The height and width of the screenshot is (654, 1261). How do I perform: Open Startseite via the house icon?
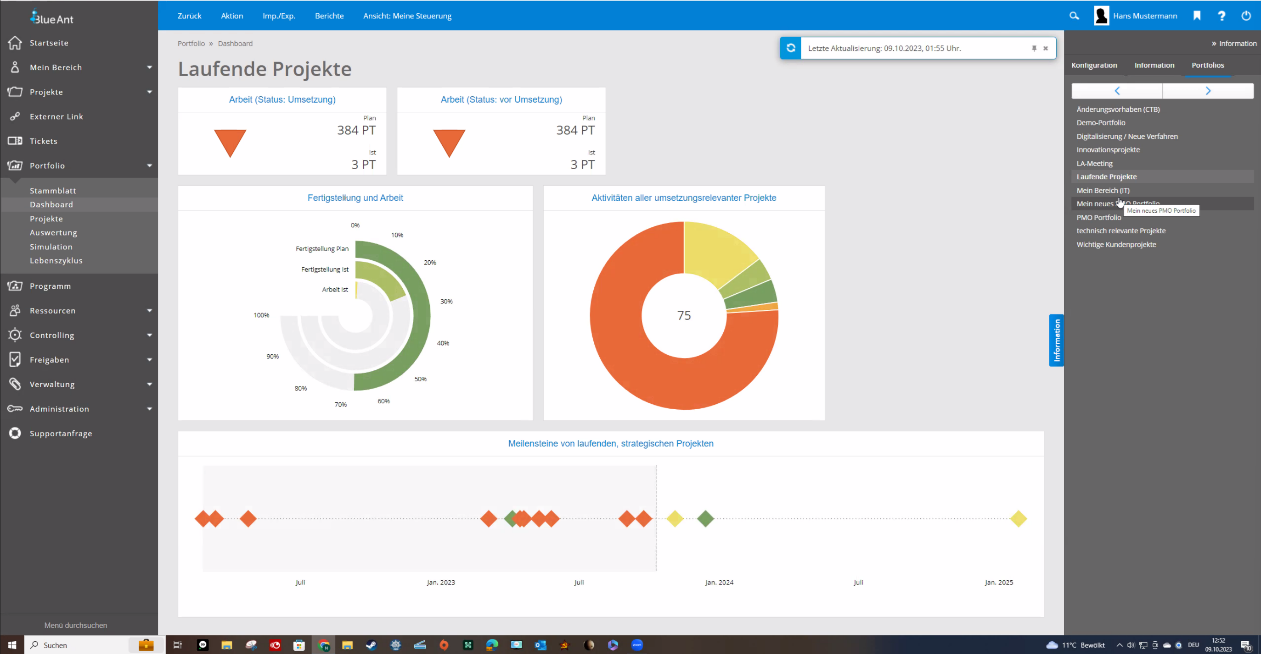(15, 43)
